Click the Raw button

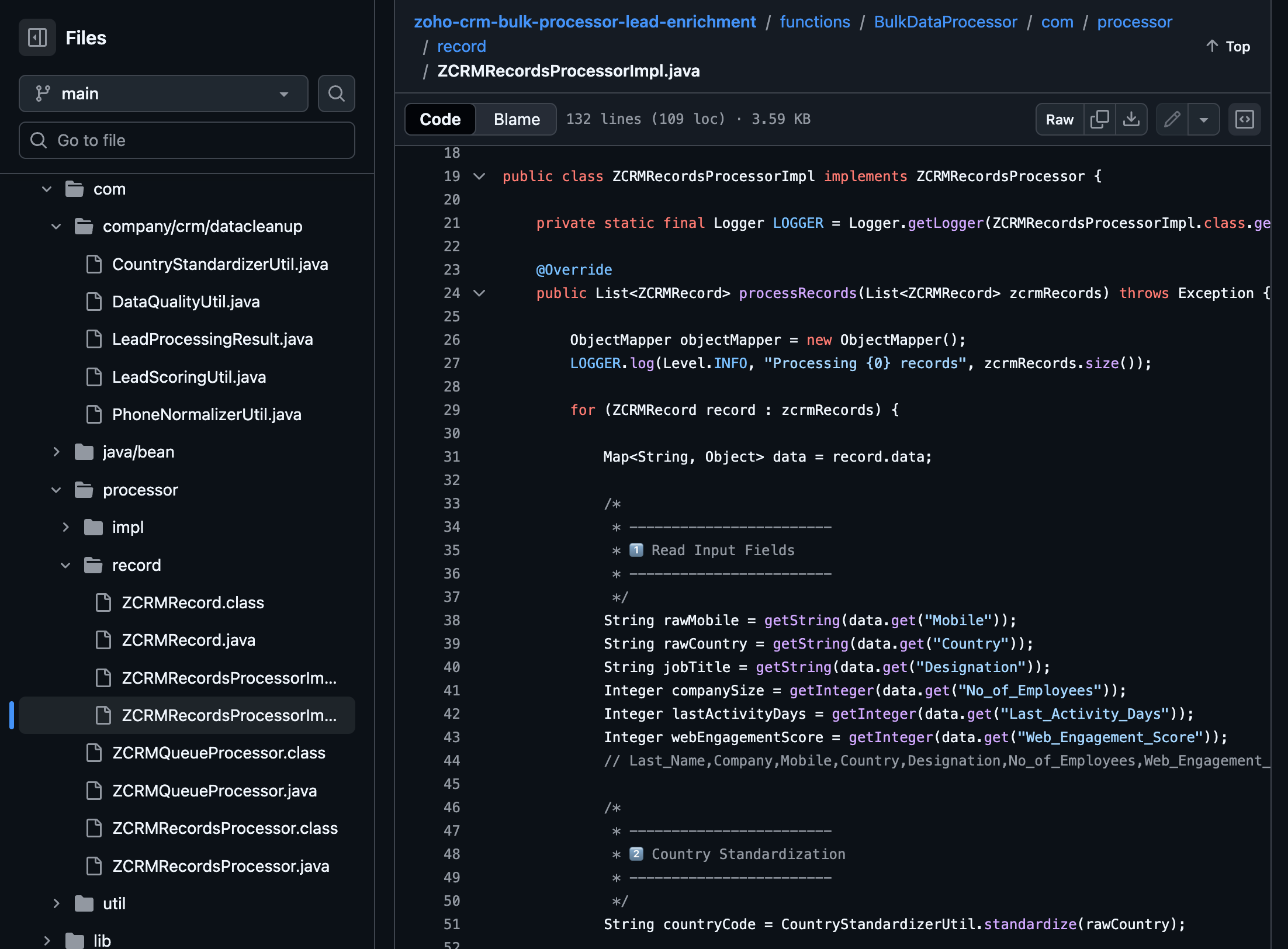tap(1059, 119)
